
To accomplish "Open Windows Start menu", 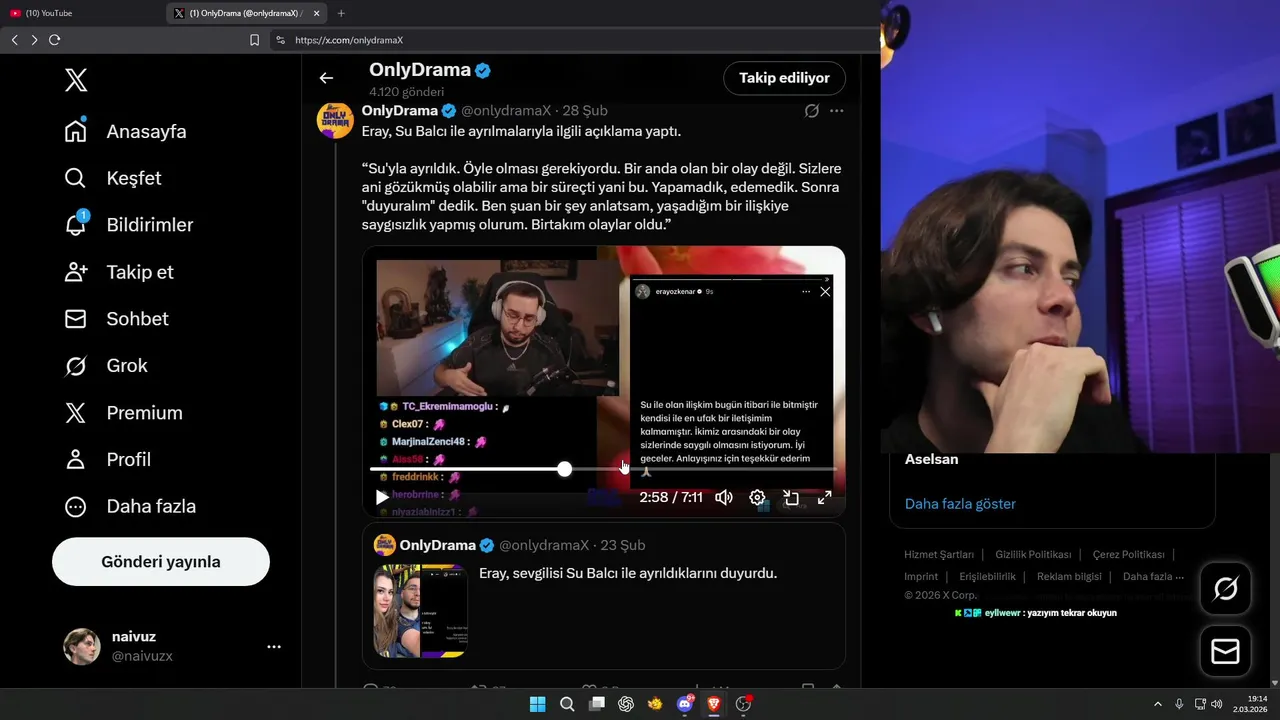I will (x=537, y=704).
